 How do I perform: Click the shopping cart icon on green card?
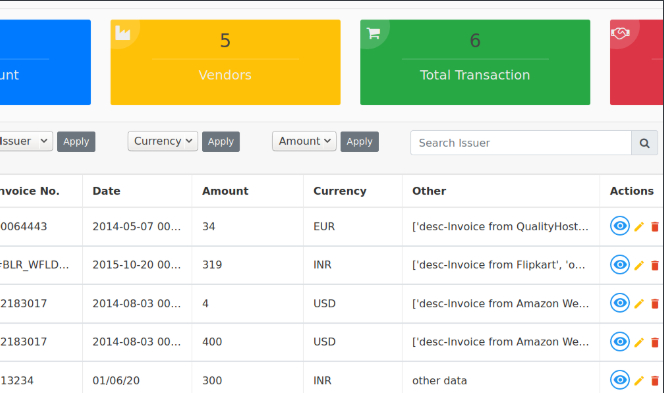click(x=374, y=33)
